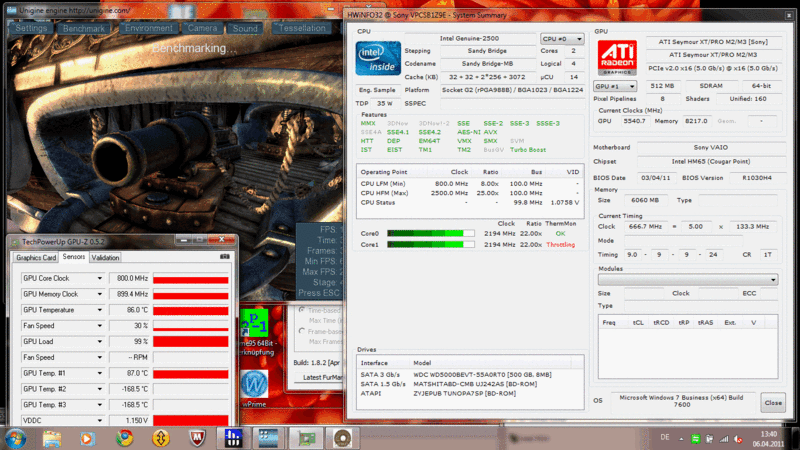The width and height of the screenshot is (800, 450).
Task: Open the VDDC sensor dropdown
Action: click(99, 421)
